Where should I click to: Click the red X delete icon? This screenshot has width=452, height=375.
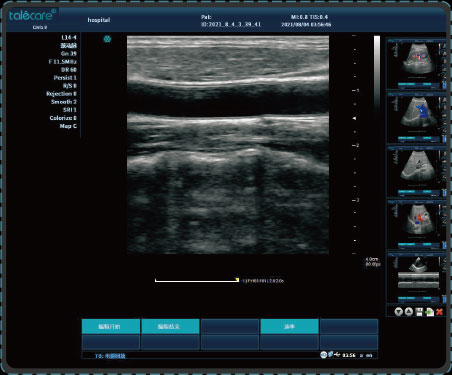440,312
